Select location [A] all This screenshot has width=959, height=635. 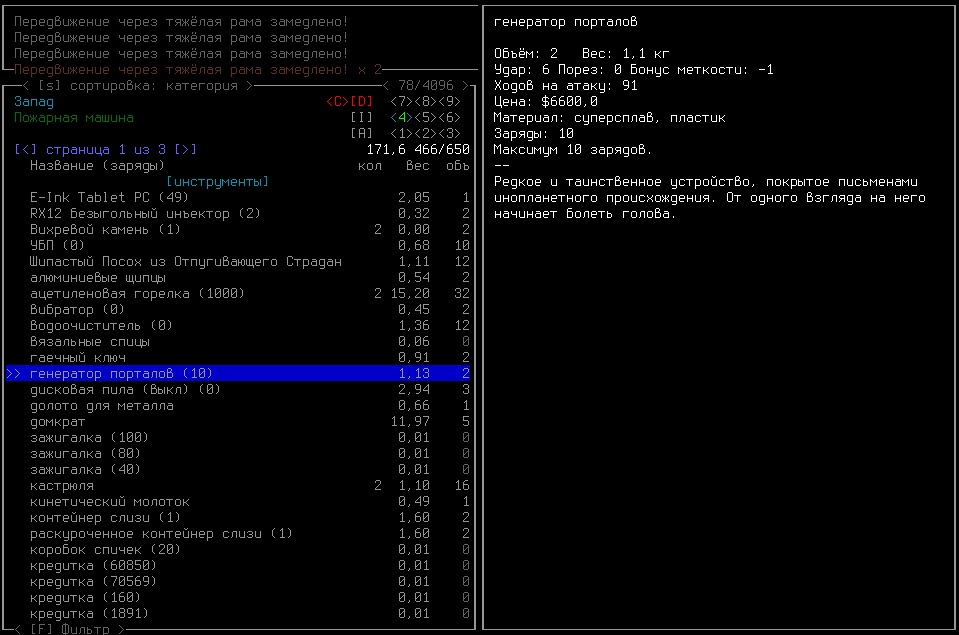[x=361, y=133]
